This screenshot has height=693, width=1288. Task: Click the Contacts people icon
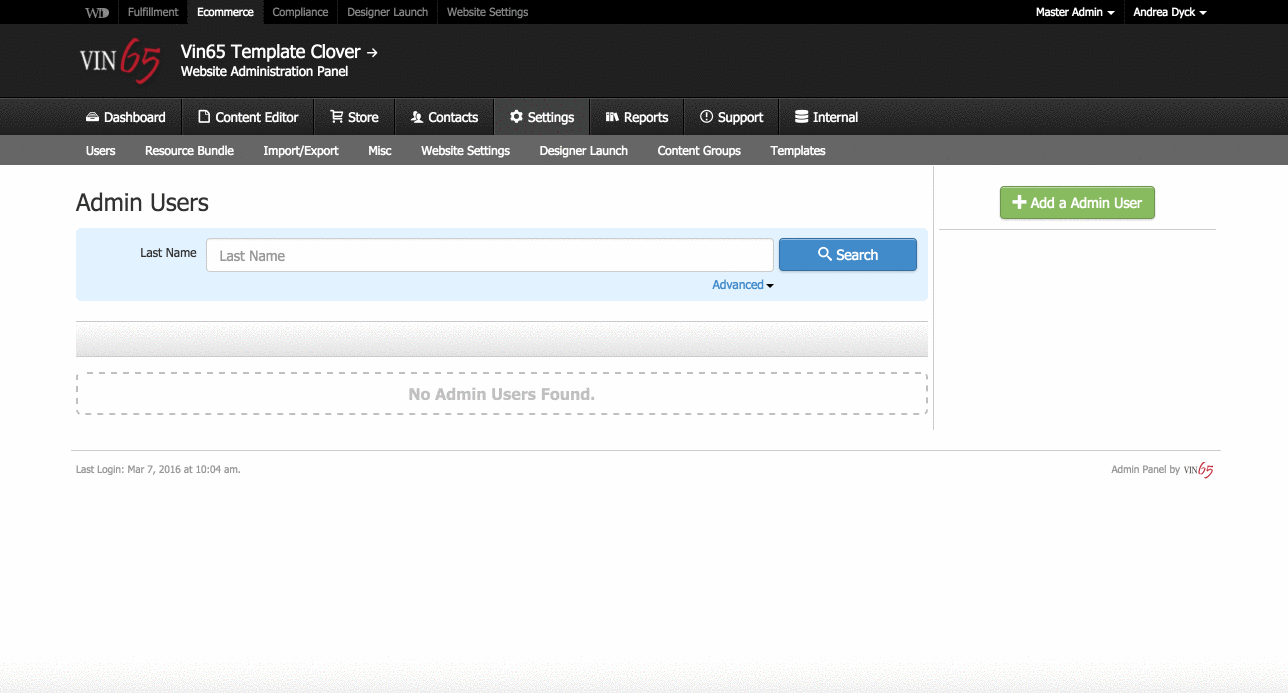tap(417, 117)
